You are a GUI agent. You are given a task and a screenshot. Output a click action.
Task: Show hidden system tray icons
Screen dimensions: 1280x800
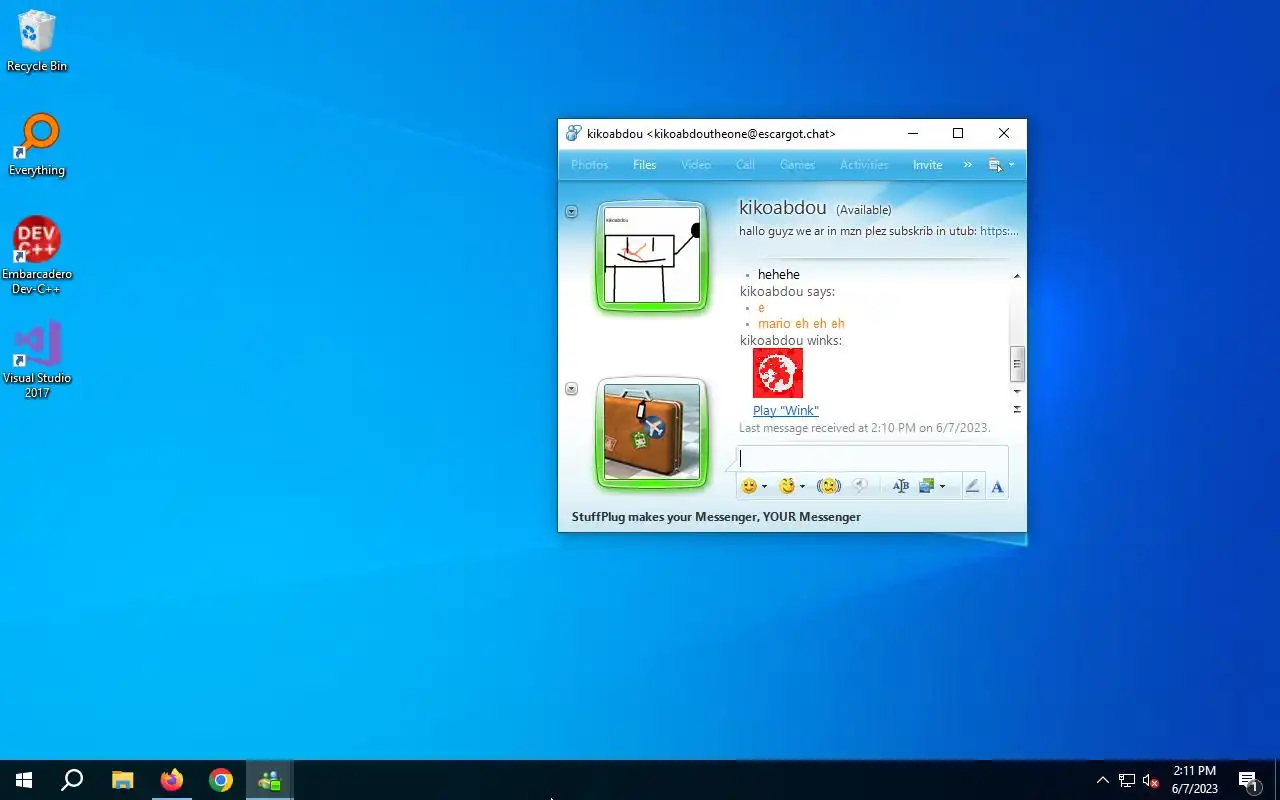point(1103,781)
